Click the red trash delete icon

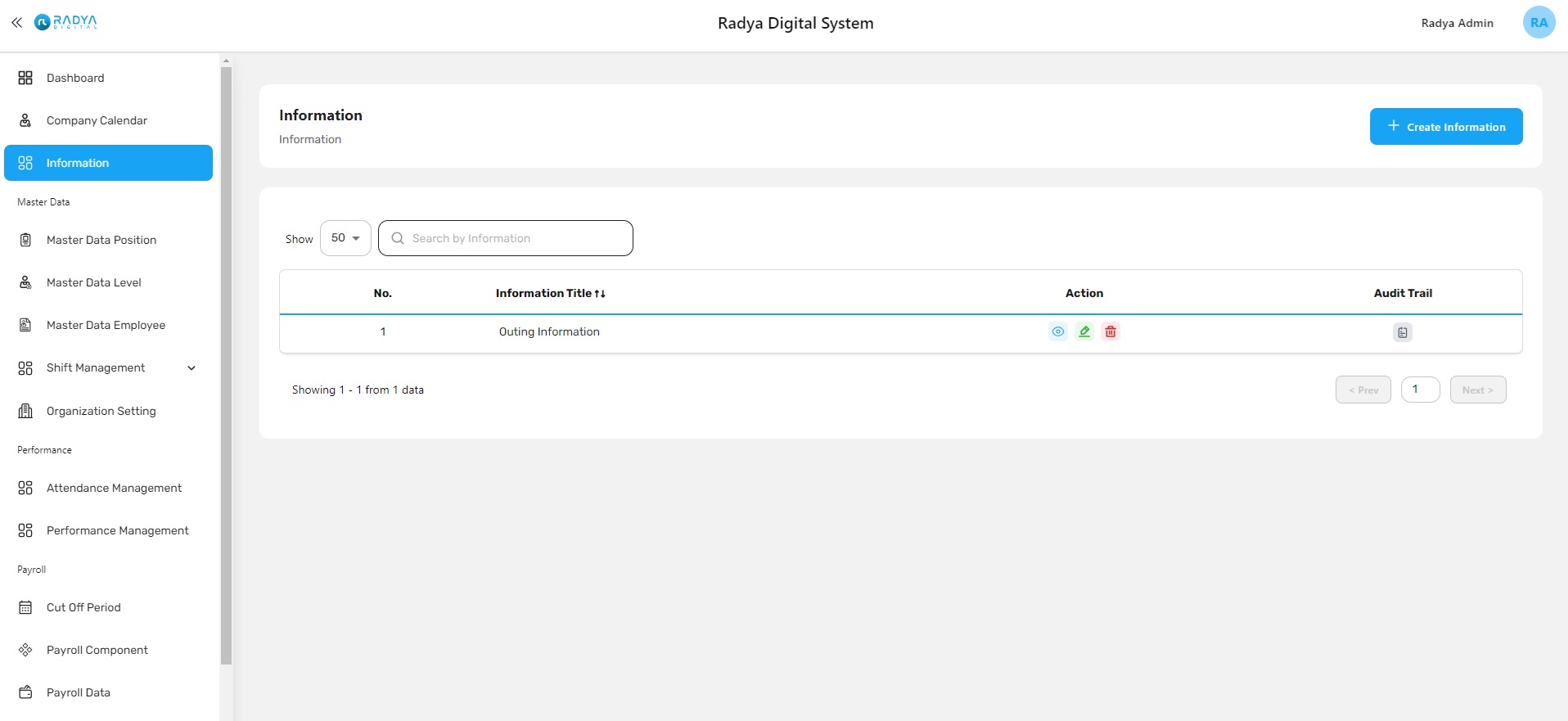click(x=1111, y=331)
